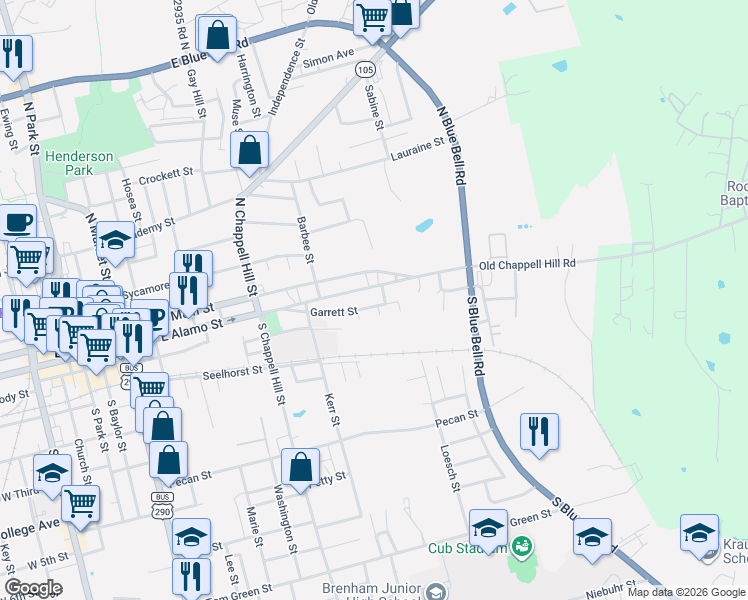The width and height of the screenshot is (748, 600).
Task: Click the Independence St label
Action: (286, 78)
